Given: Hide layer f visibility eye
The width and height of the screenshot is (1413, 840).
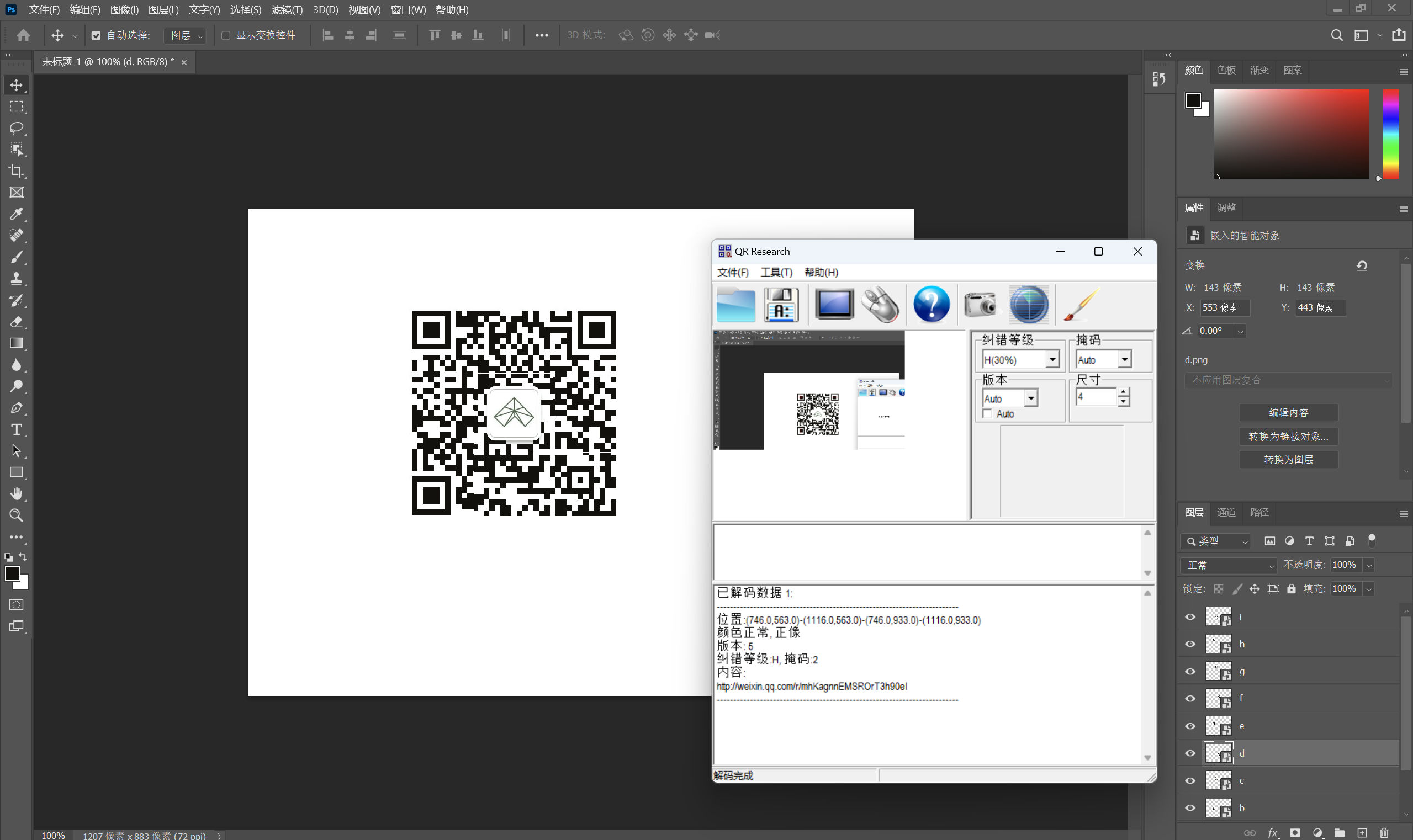Looking at the screenshot, I should pyautogui.click(x=1190, y=699).
